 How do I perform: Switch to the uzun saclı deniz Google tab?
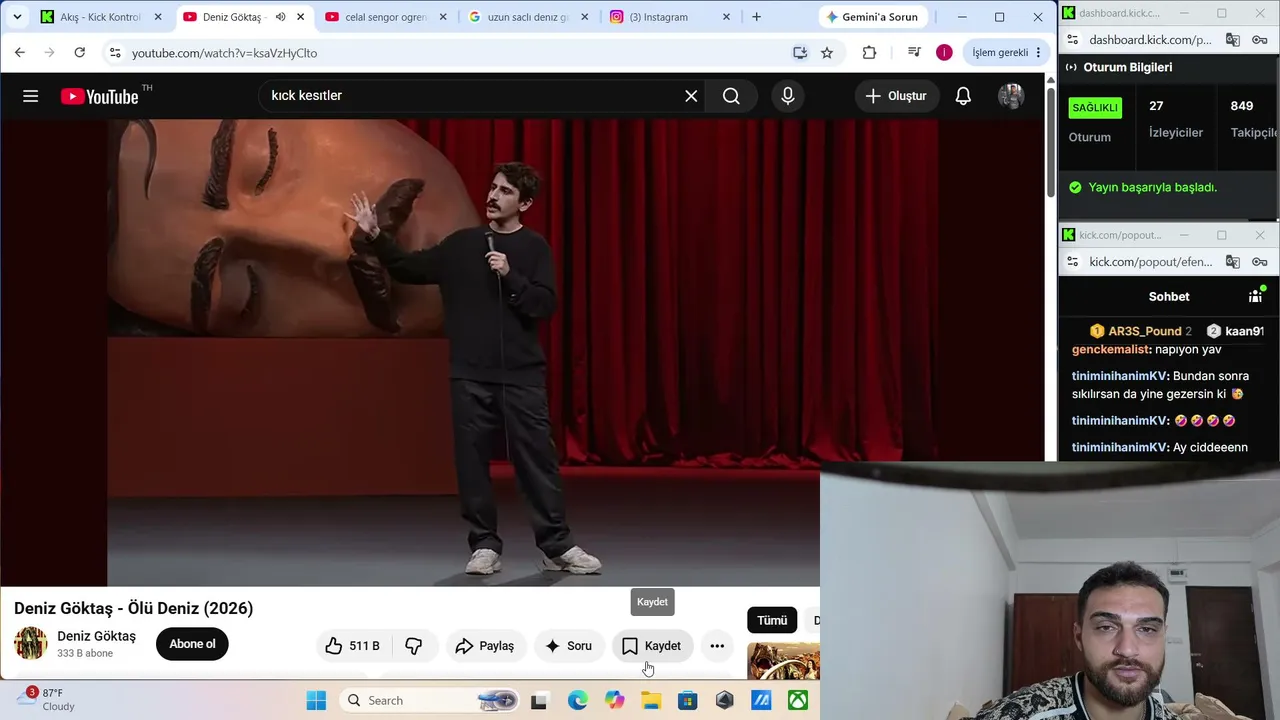(528, 17)
